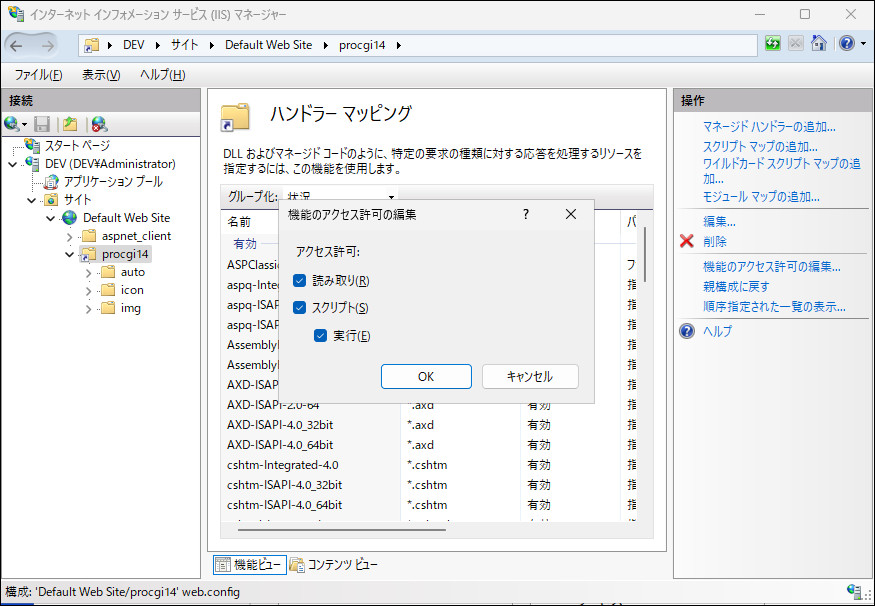Open the connection creation globe icon
This screenshot has height=606, width=875.
12,123
